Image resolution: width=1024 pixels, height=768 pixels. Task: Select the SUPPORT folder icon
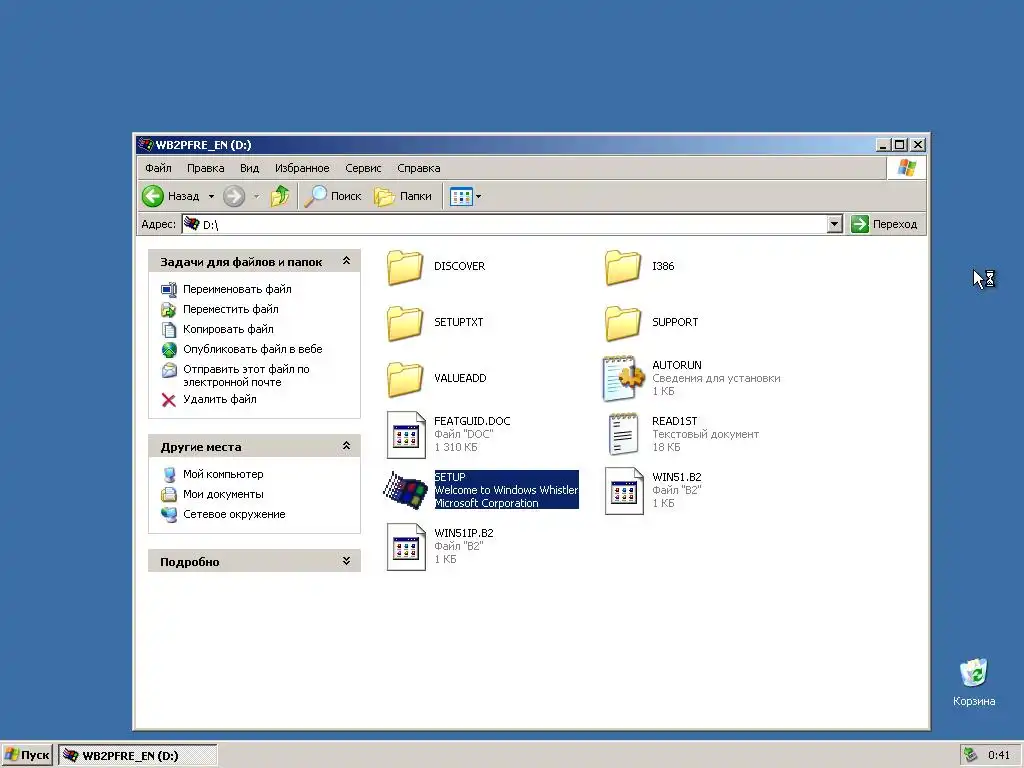(623, 323)
